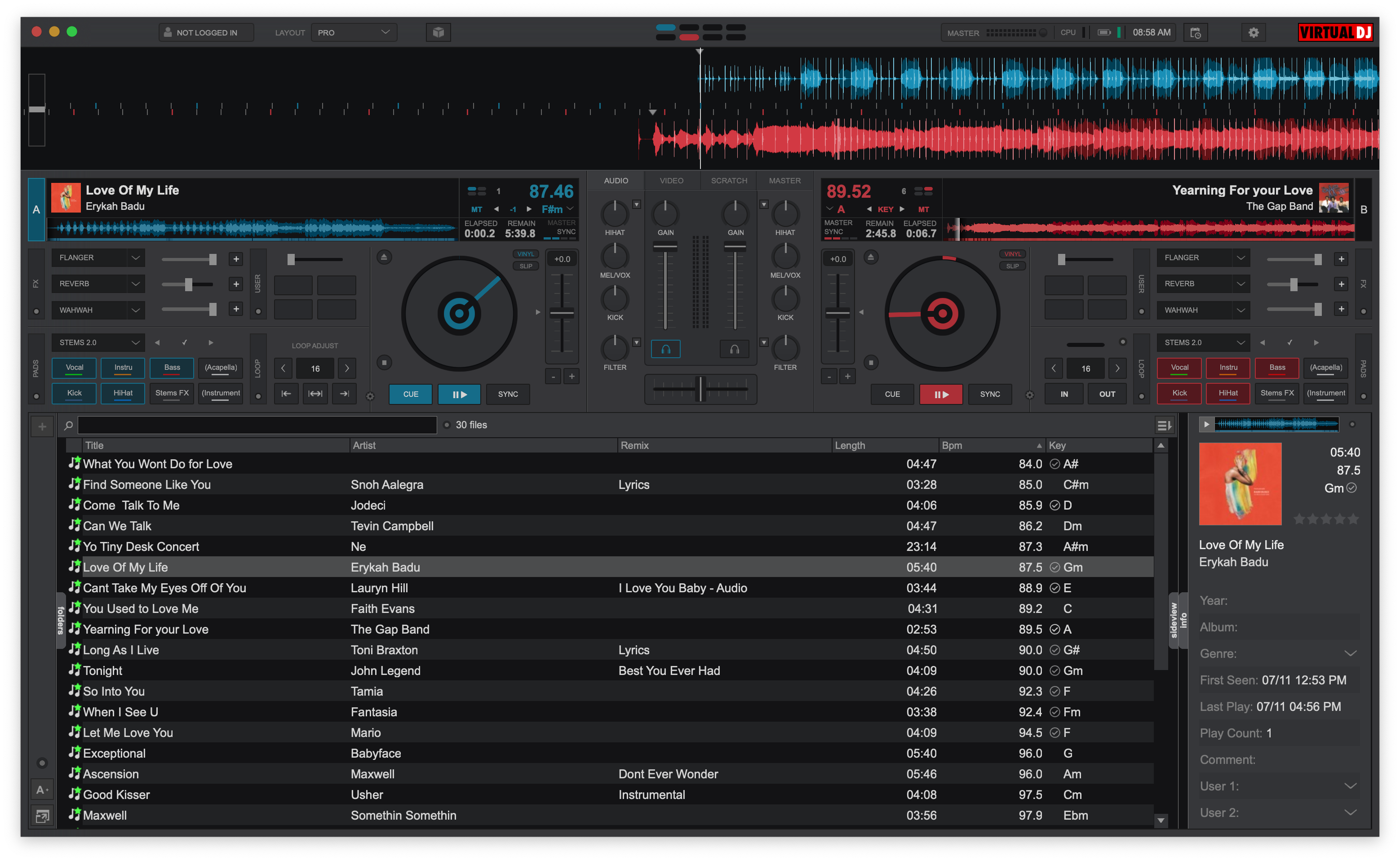
Task: Click deck B SYNC button
Action: (x=989, y=394)
